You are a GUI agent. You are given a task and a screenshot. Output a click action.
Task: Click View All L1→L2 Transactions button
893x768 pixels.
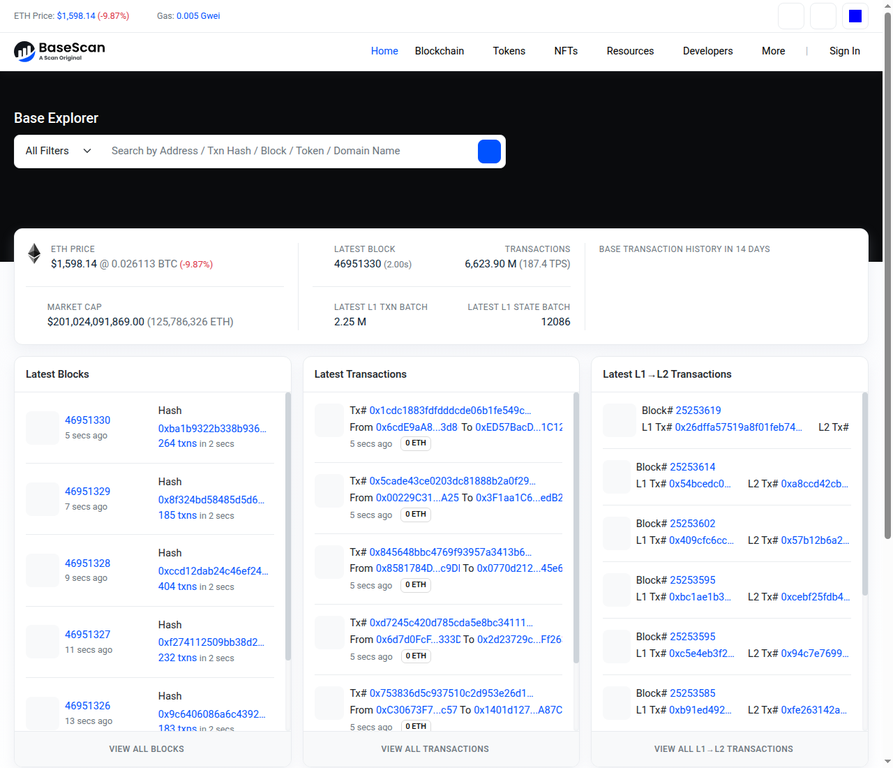coord(723,749)
